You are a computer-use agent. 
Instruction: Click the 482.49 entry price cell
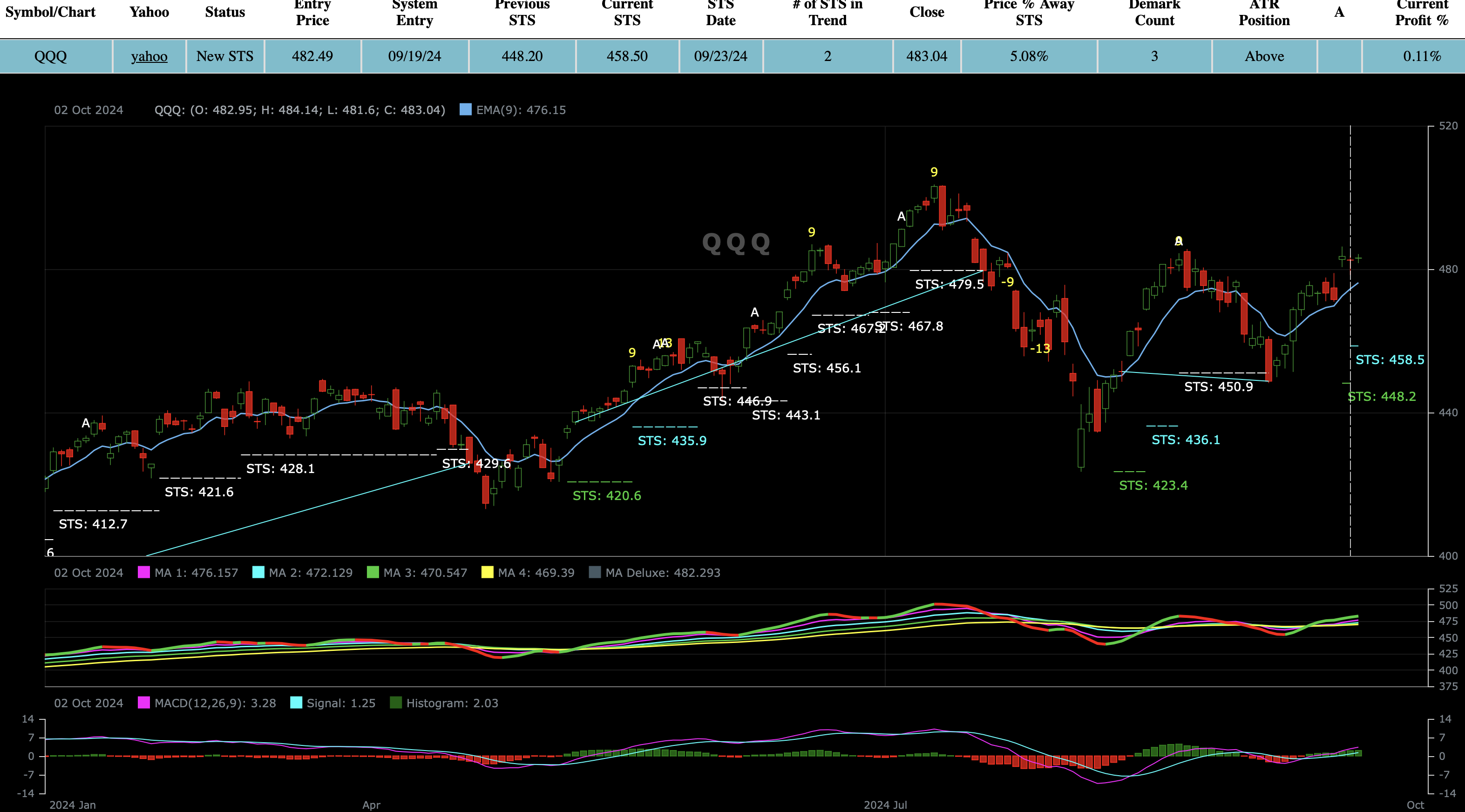pyautogui.click(x=312, y=56)
